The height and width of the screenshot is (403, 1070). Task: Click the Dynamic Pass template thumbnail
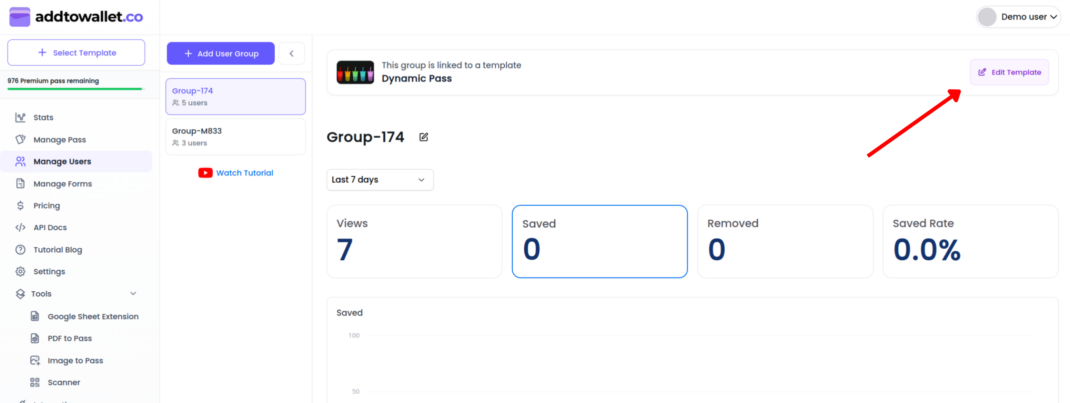(x=355, y=72)
